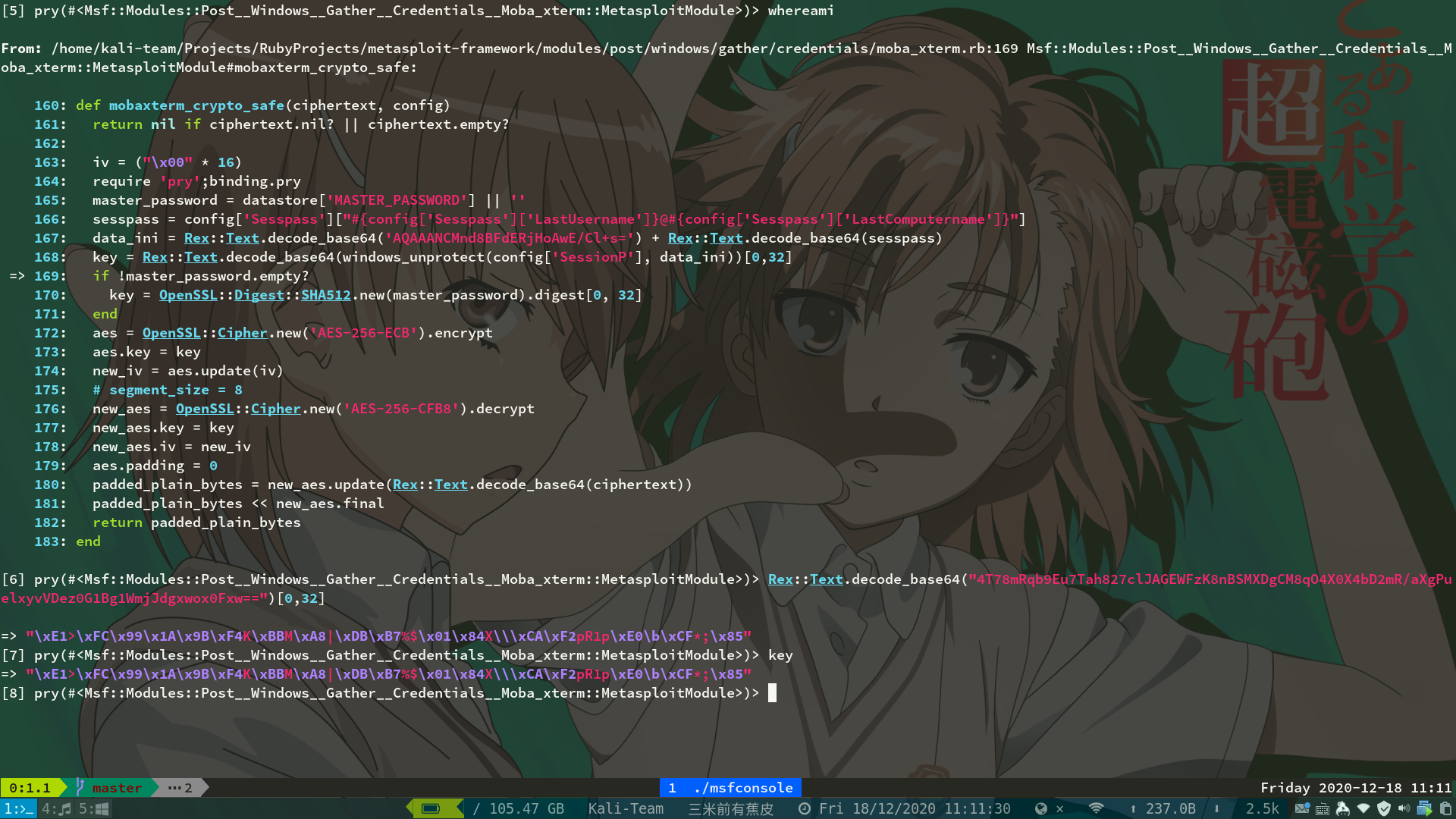Viewport: 1456px width, 819px height.
Task: Click the wifi signal icon in bar
Action: coord(1096,808)
